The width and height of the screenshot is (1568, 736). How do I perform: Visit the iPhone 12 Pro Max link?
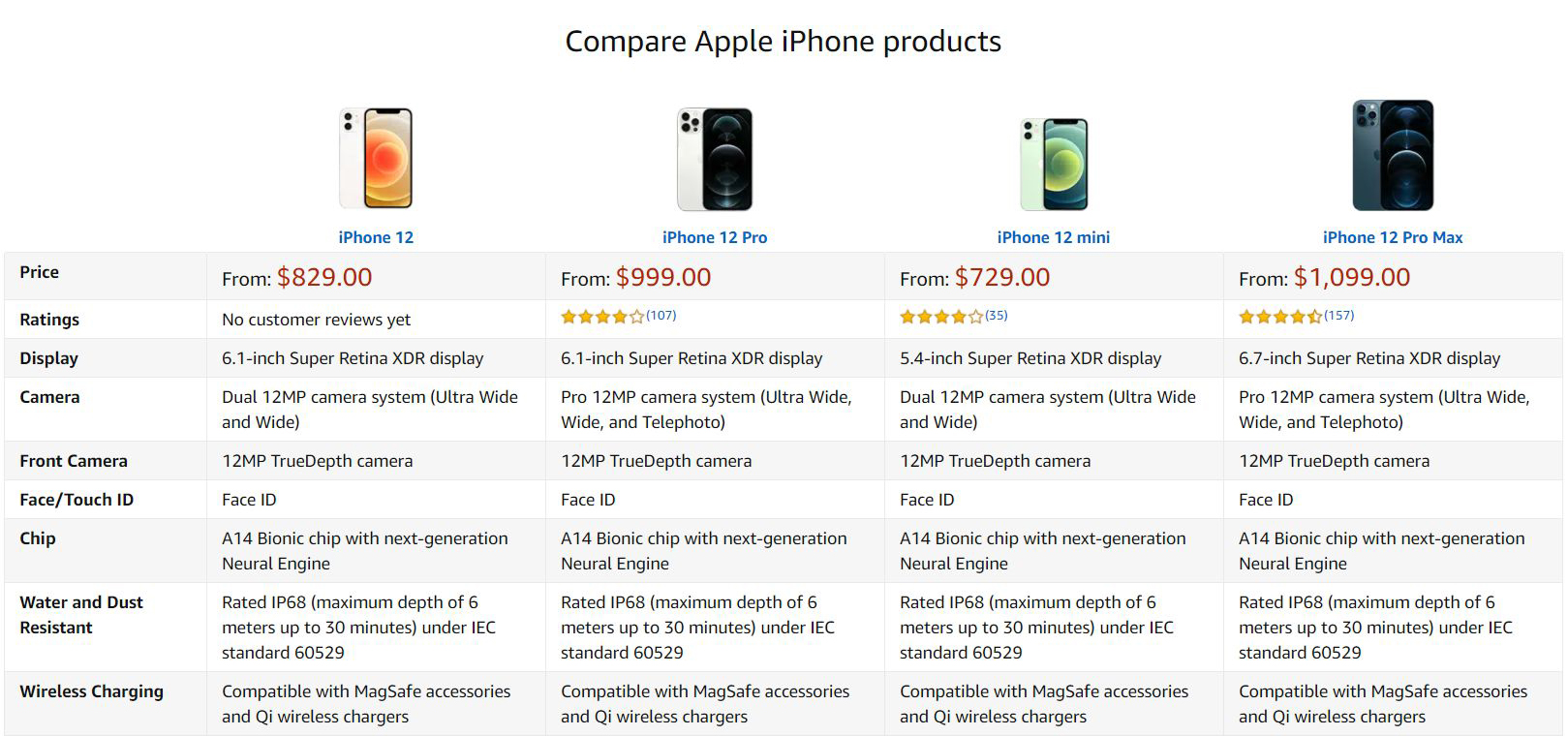(1393, 237)
